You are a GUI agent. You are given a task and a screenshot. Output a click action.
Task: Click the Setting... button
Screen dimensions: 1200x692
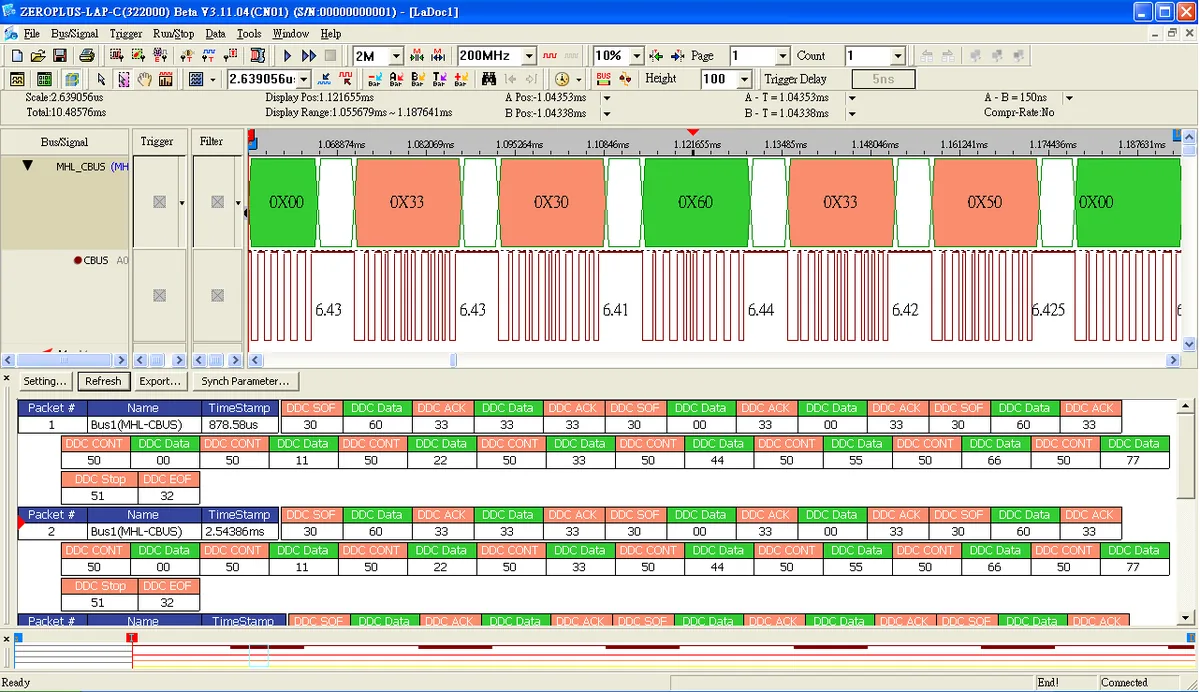click(45, 381)
